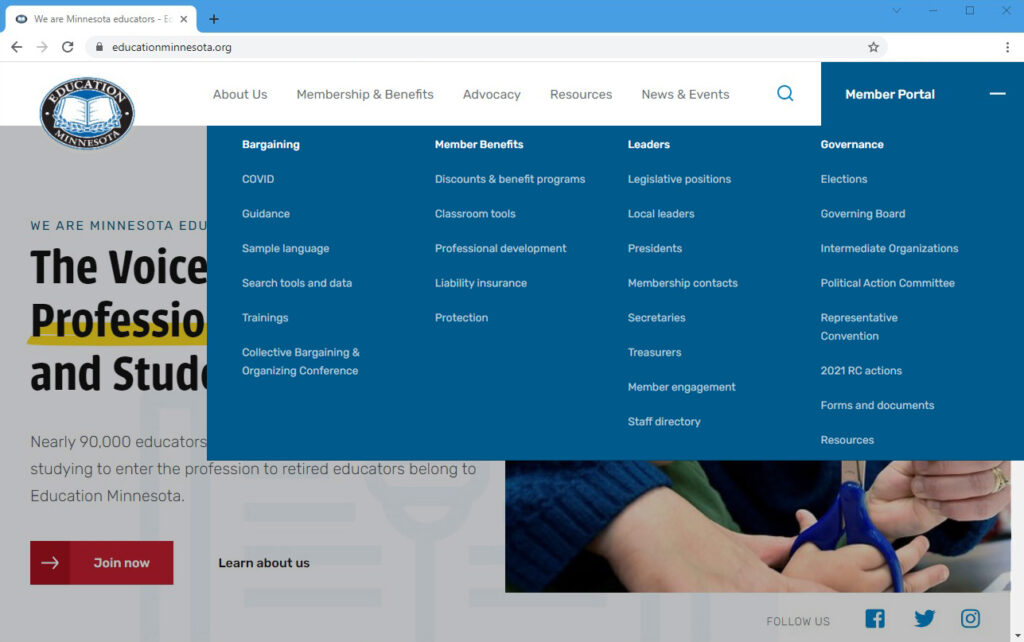Click the Education Minnesota logo
Screen dimensions: 1024x642
click(x=87, y=113)
